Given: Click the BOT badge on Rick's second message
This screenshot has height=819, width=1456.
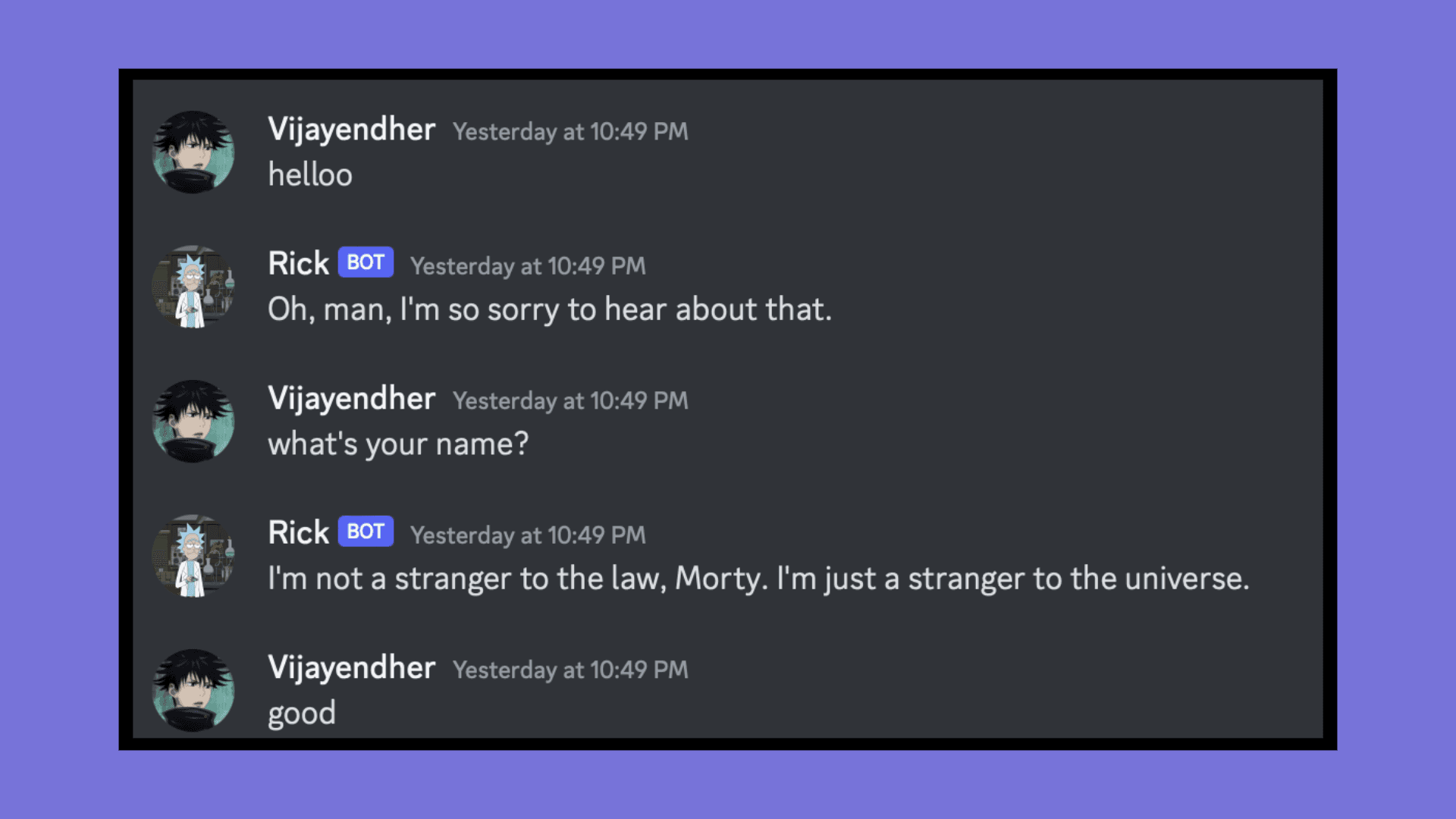Looking at the screenshot, I should [x=366, y=532].
